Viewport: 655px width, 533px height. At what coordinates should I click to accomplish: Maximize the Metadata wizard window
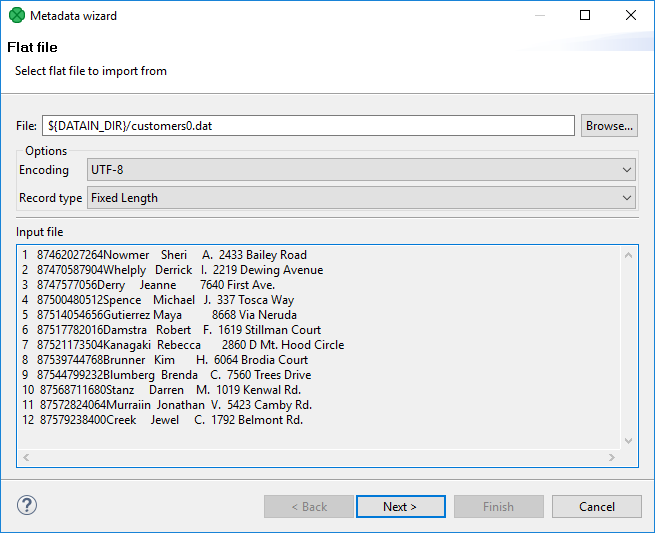585,16
